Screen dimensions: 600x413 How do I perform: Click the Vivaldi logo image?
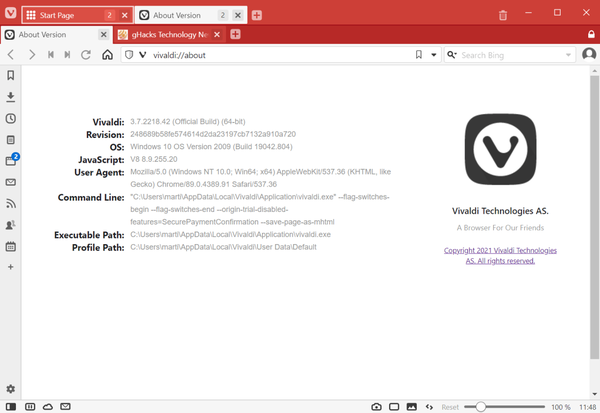[x=500, y=149]
